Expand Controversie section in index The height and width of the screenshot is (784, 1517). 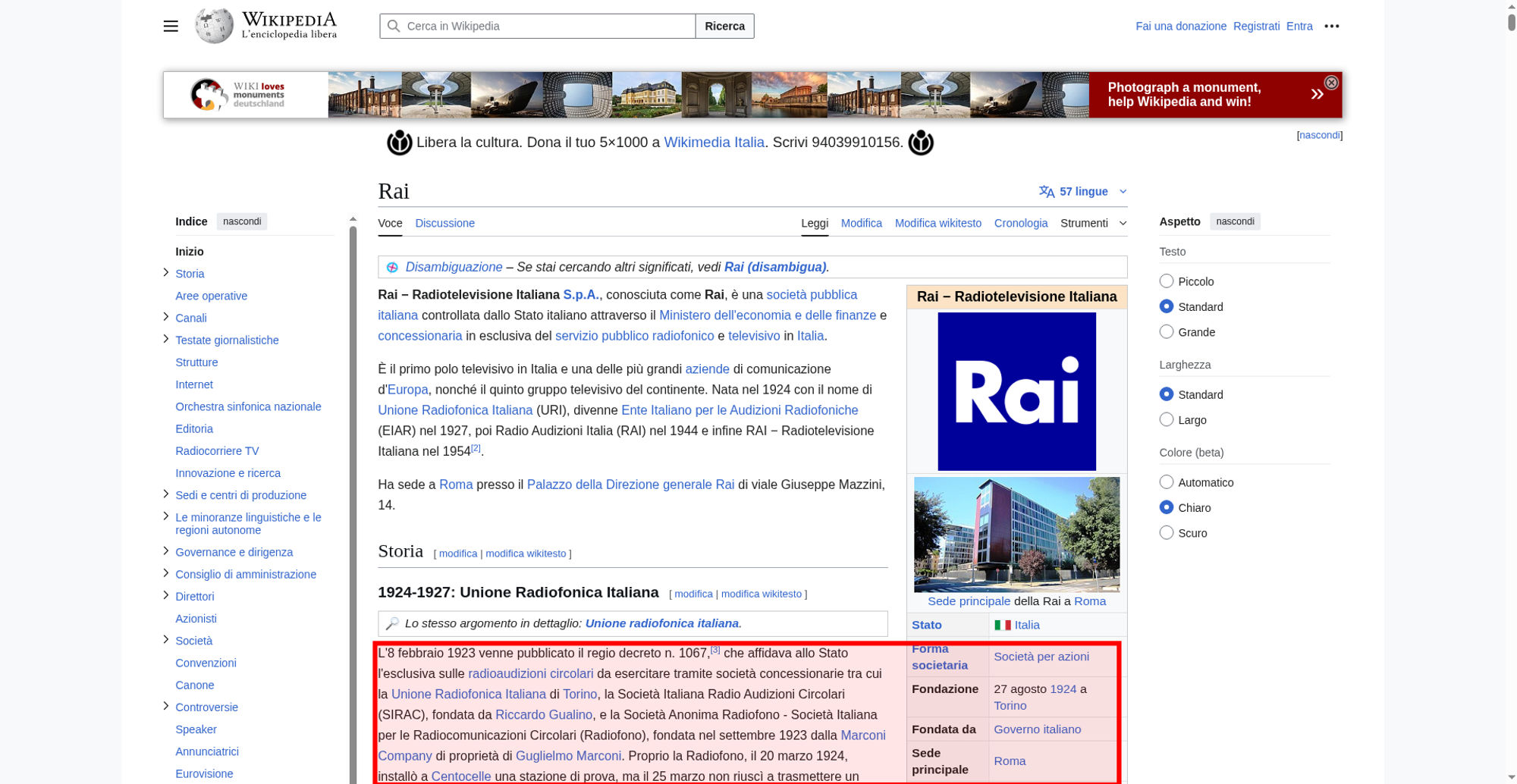tap(165, 706)
